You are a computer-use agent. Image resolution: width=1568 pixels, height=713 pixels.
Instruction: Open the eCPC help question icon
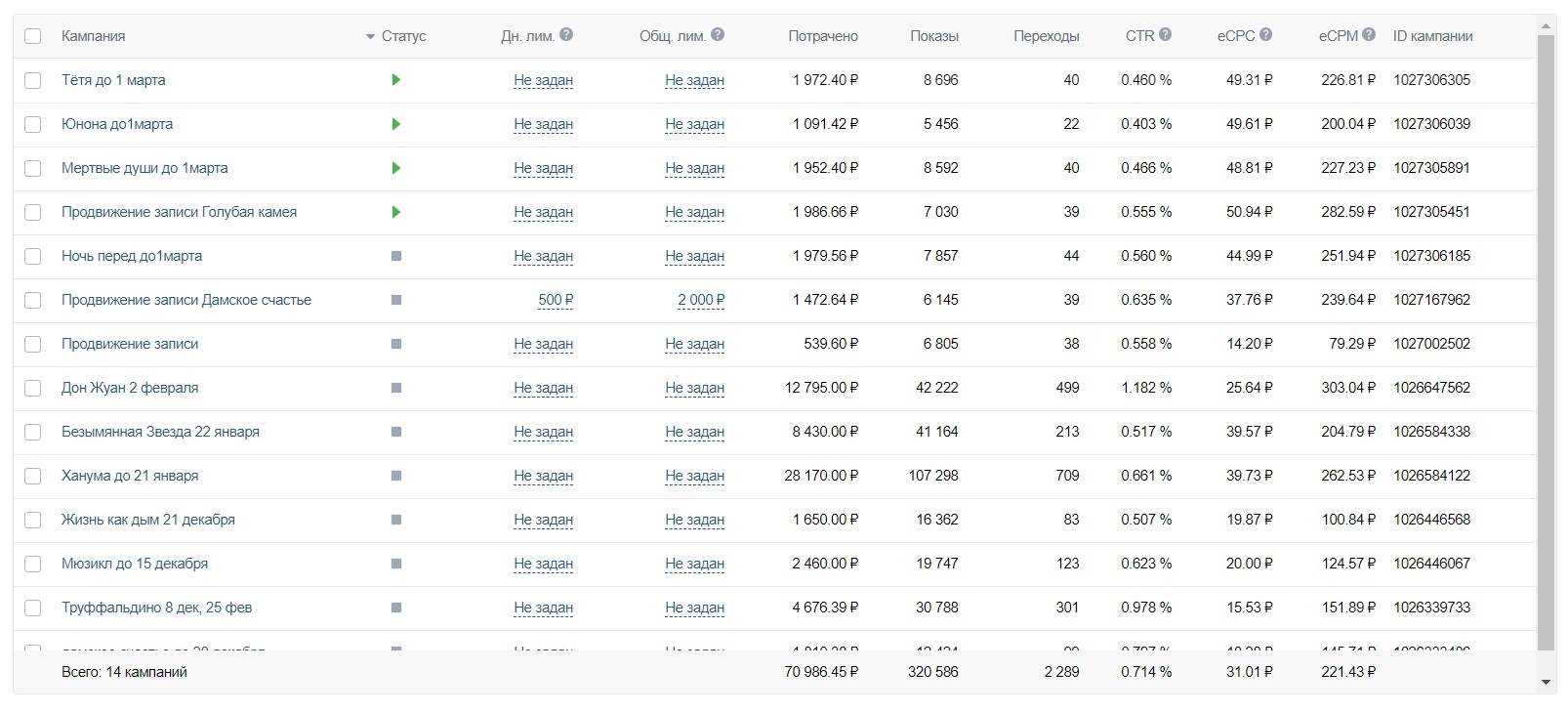1265,35
